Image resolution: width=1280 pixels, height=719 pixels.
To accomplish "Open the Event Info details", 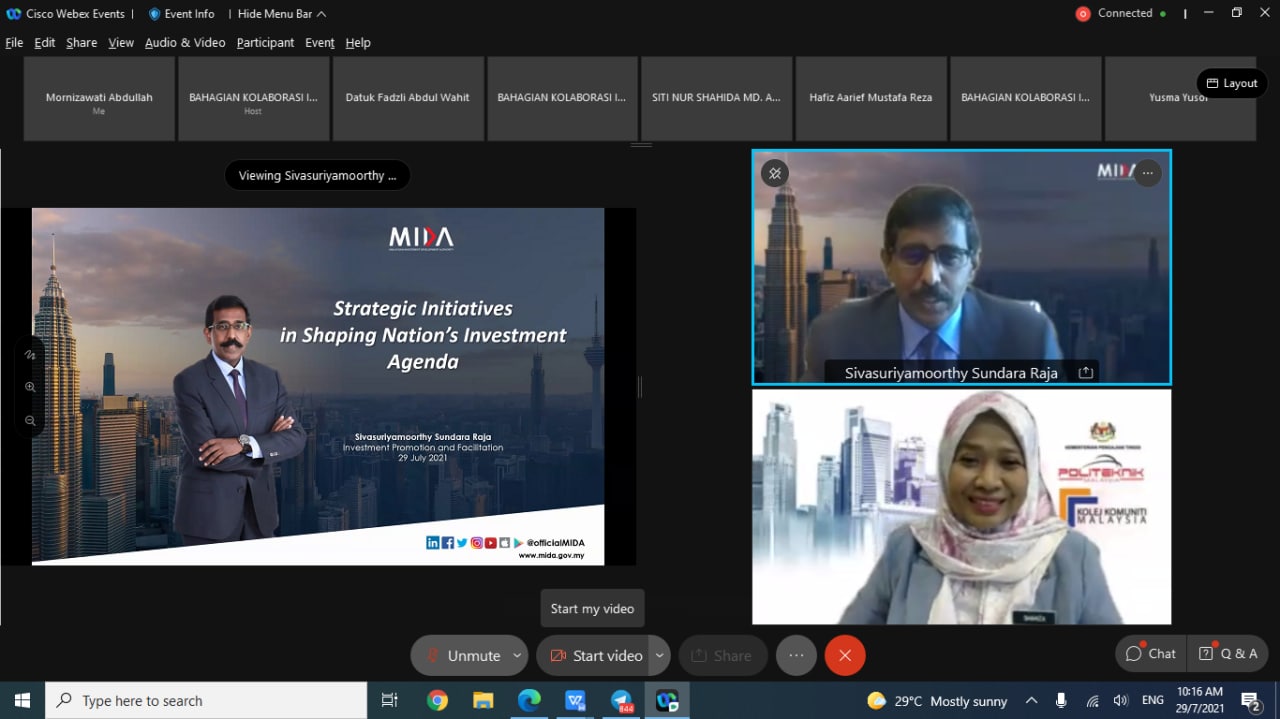I will (x=182, y=14).
